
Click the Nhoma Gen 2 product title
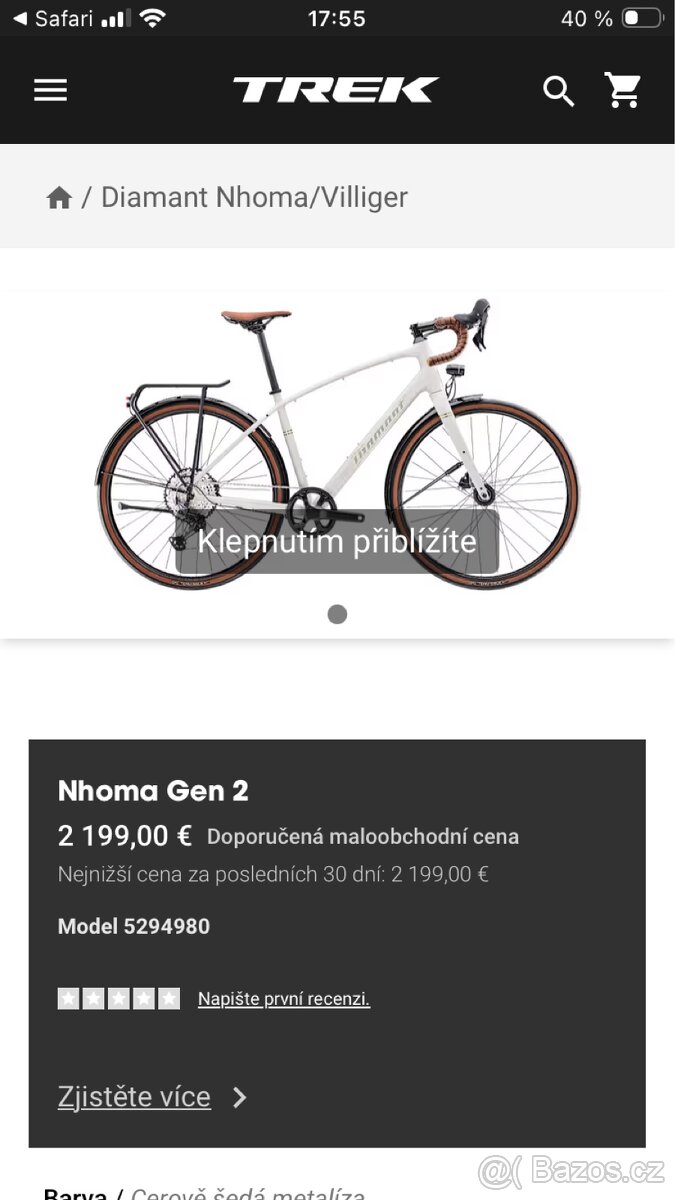(x=153, y=791)
